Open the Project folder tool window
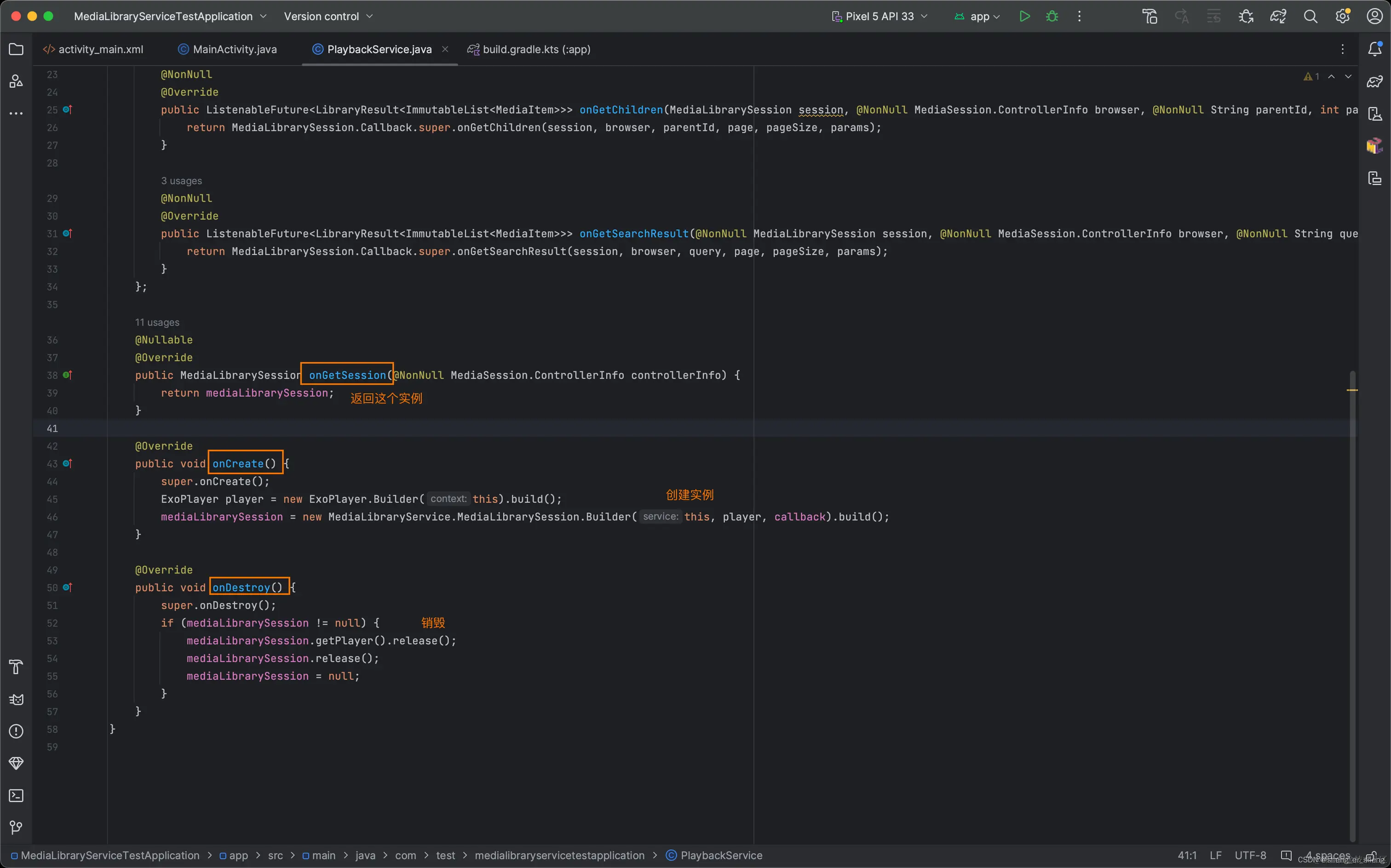This screenshot has height=868, width=1391. 16,49
